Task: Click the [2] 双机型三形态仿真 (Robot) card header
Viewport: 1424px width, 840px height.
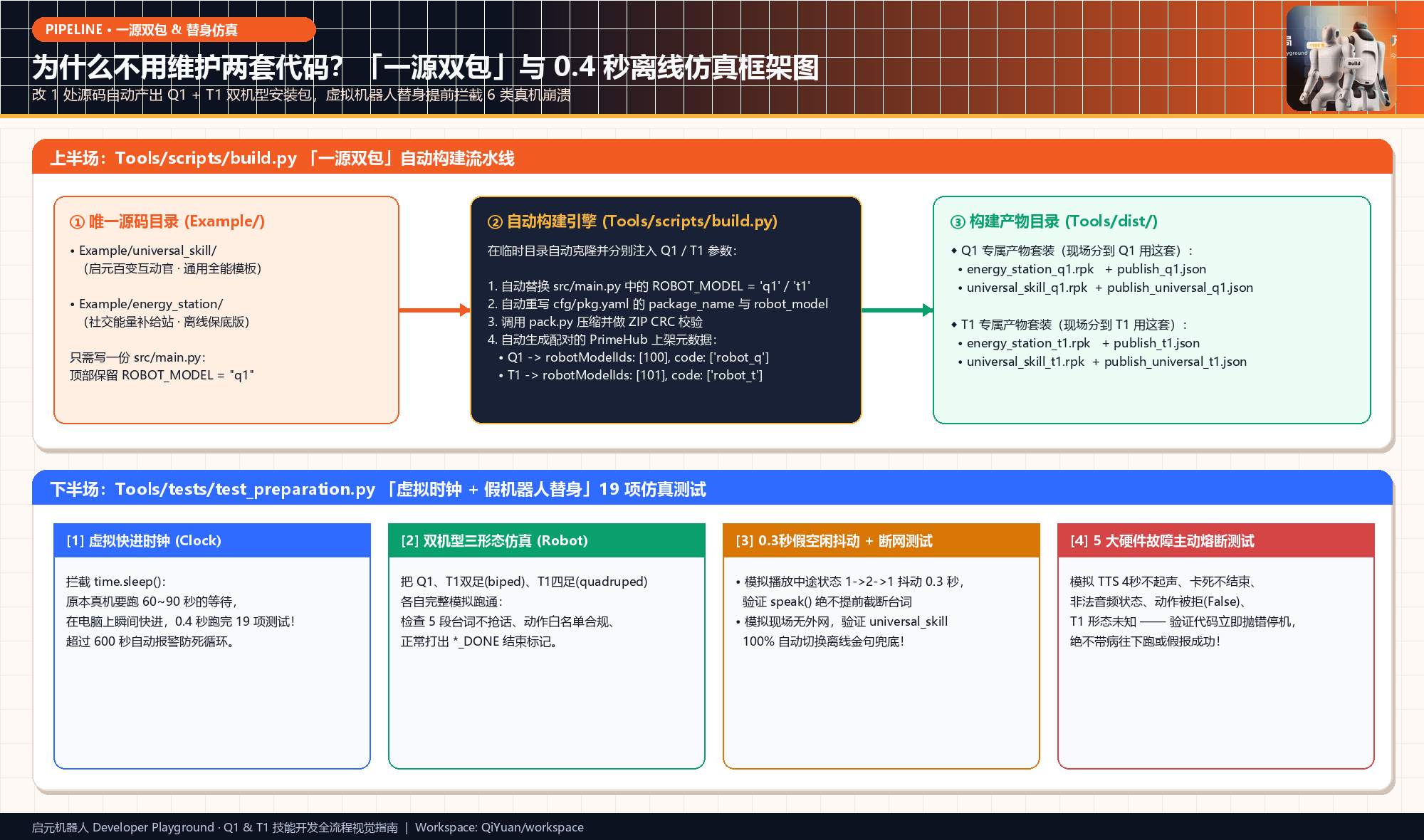Action: [547, 540]
